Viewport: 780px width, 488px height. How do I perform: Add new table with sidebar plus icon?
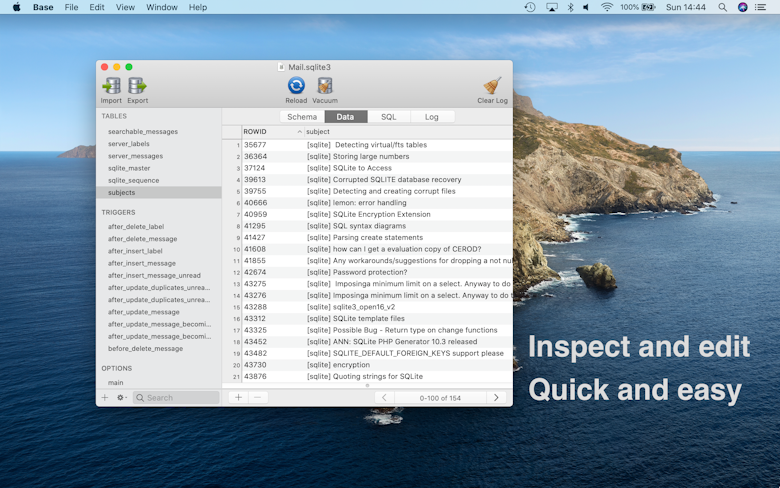tap(104, 397)
